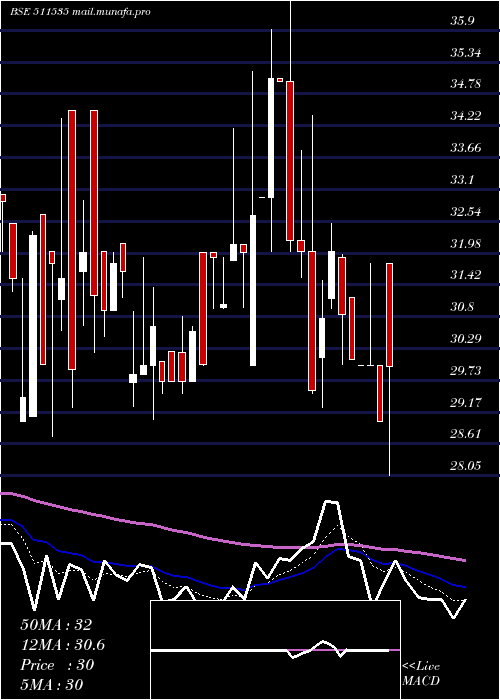Click the '5MA : 30' indicator text
Viewport: 500px width, 700px height.
coord(52,684)
